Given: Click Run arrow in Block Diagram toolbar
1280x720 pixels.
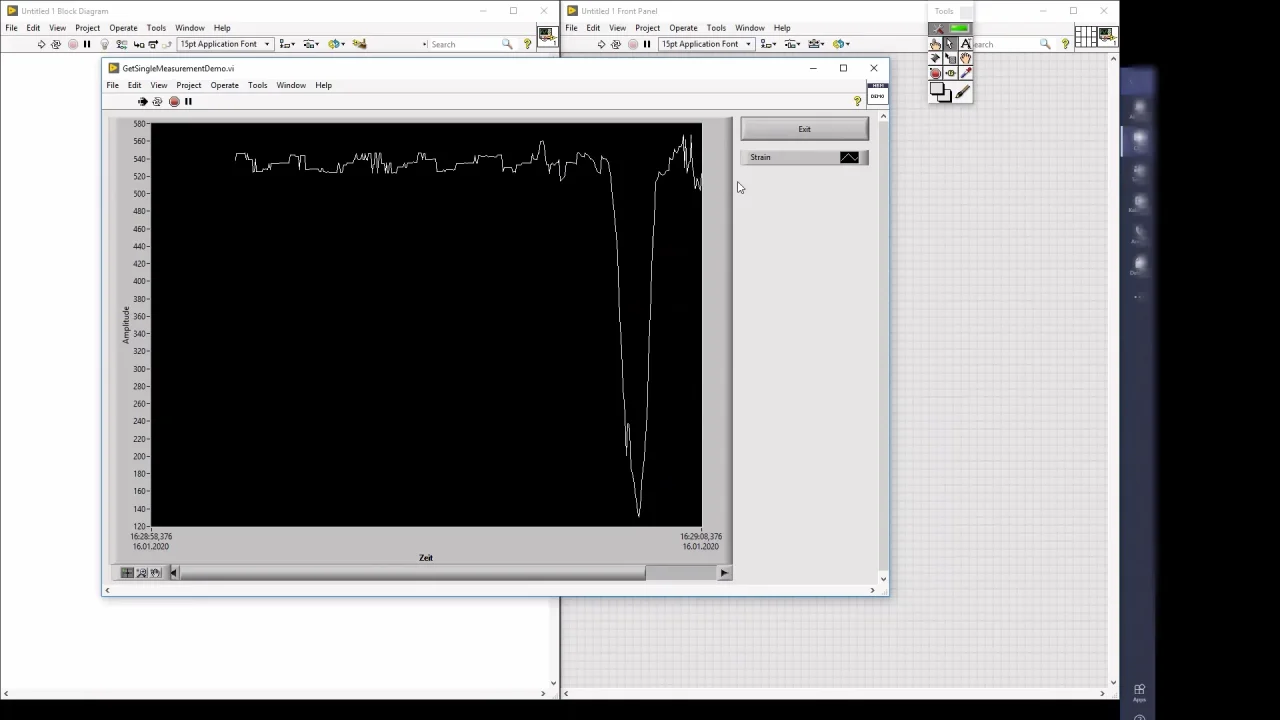Looking at the screenshot, I should point(41,44).
